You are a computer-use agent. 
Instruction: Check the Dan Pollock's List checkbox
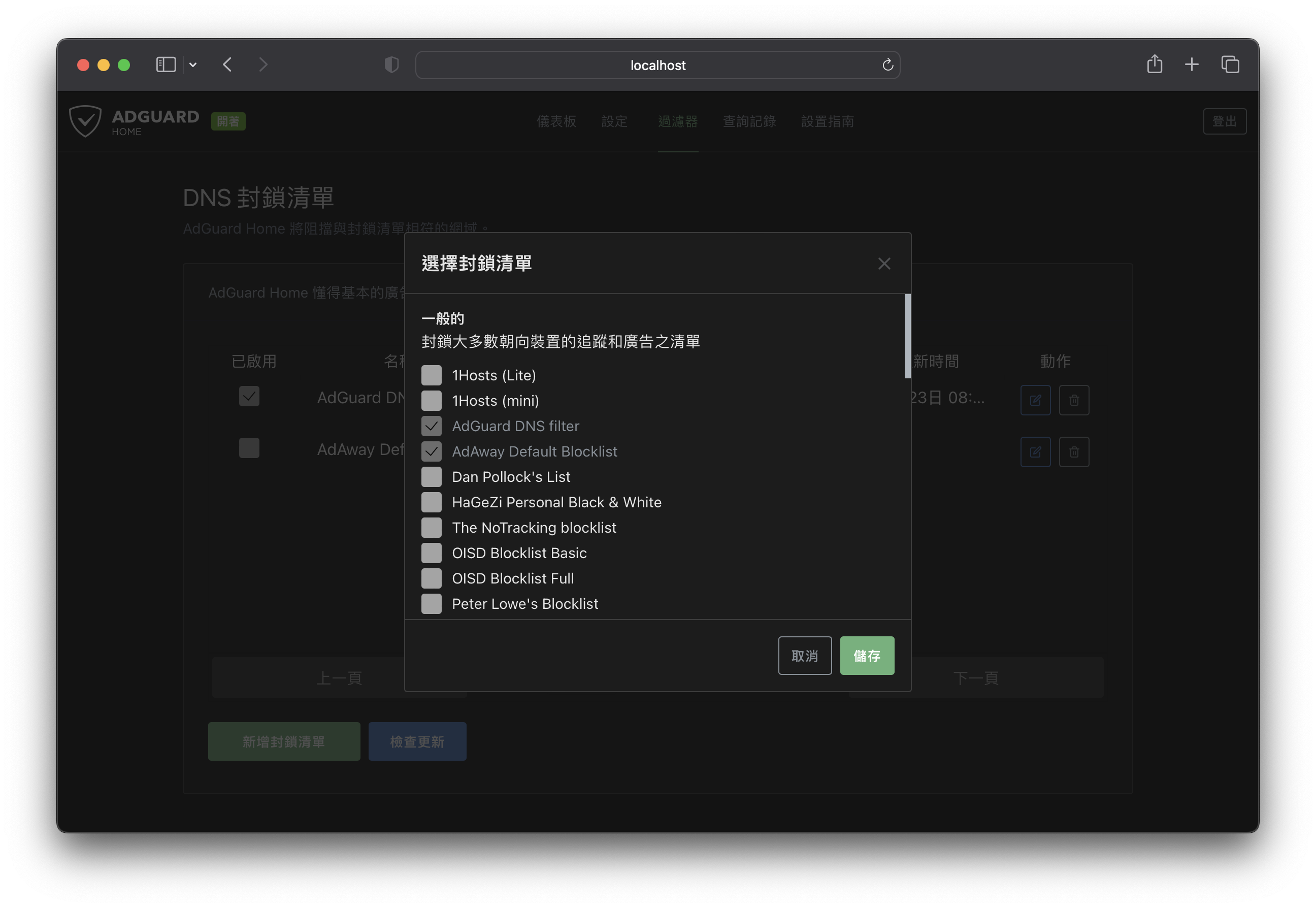click(431, 477)
